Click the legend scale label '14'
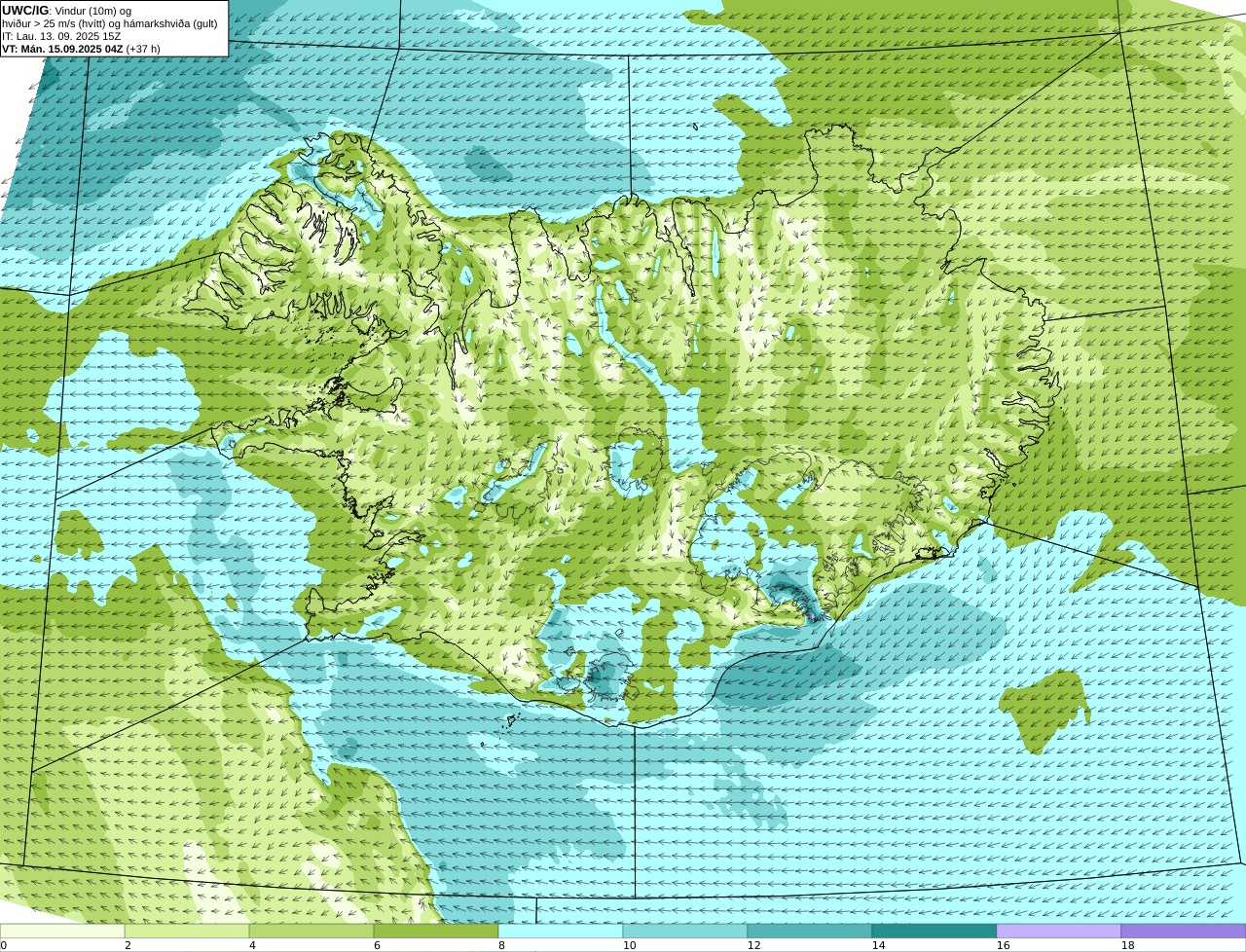 [878, 945]
